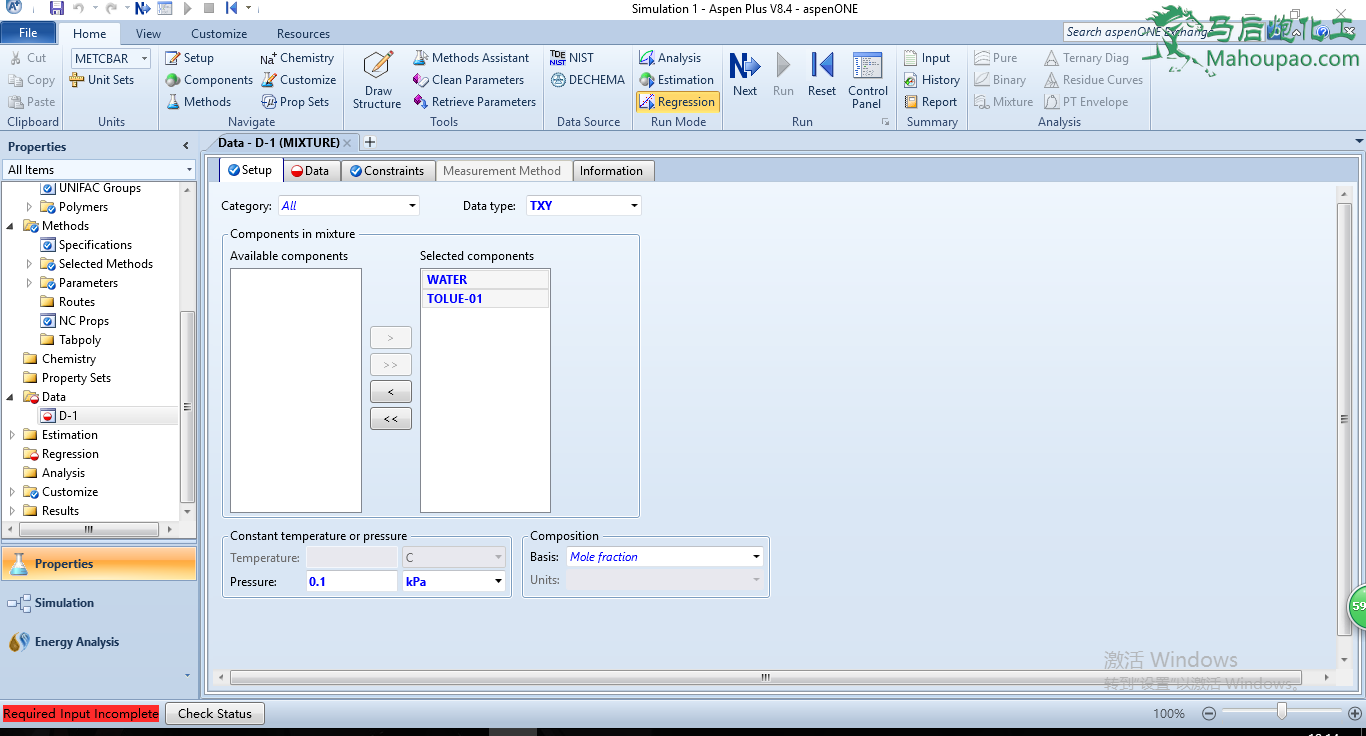Viewport: 1366px width, 736px height.
Task: Open Draw Structure tool
Action: point(377,80)
